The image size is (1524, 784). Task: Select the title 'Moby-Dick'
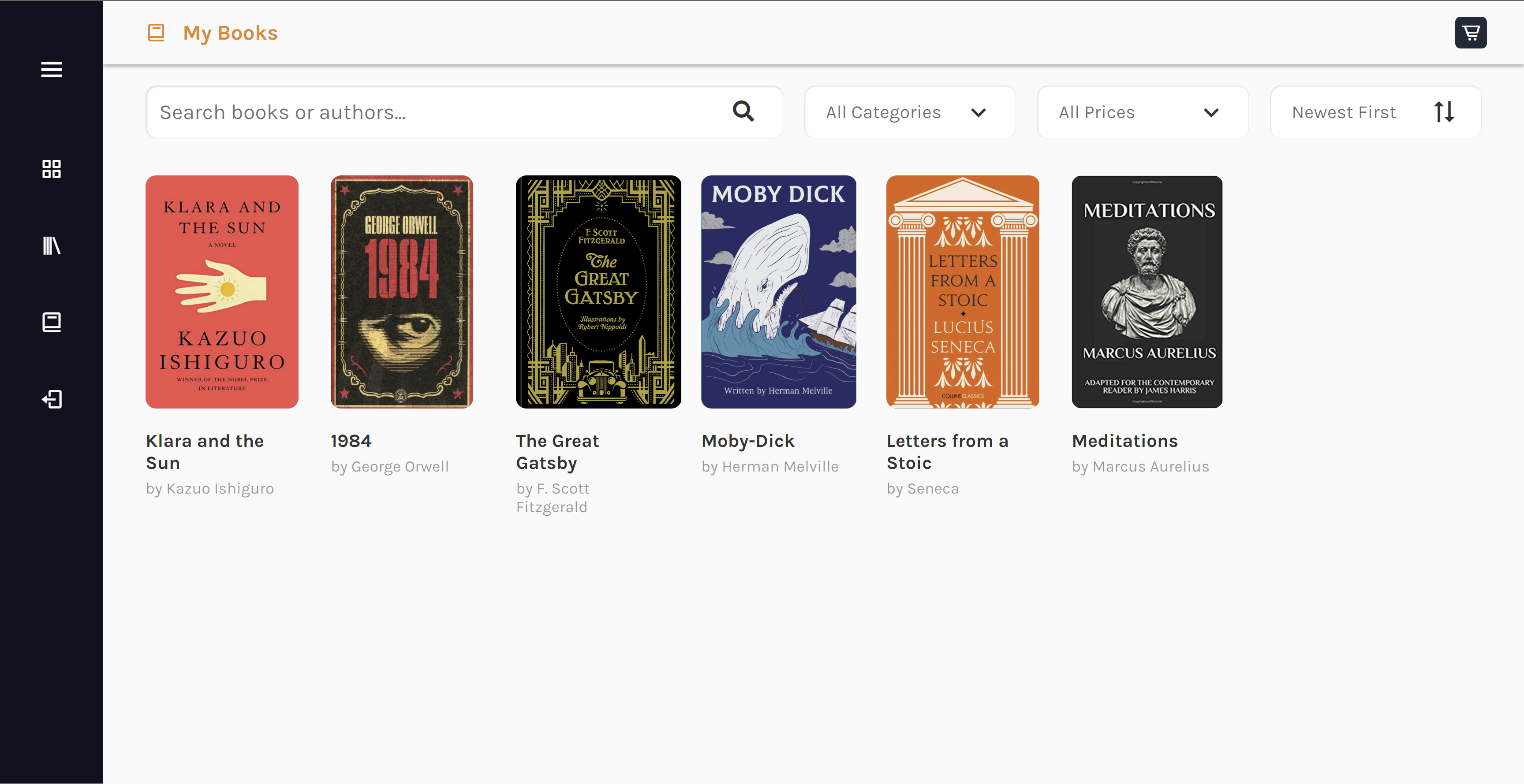click(x=748, y=441)
